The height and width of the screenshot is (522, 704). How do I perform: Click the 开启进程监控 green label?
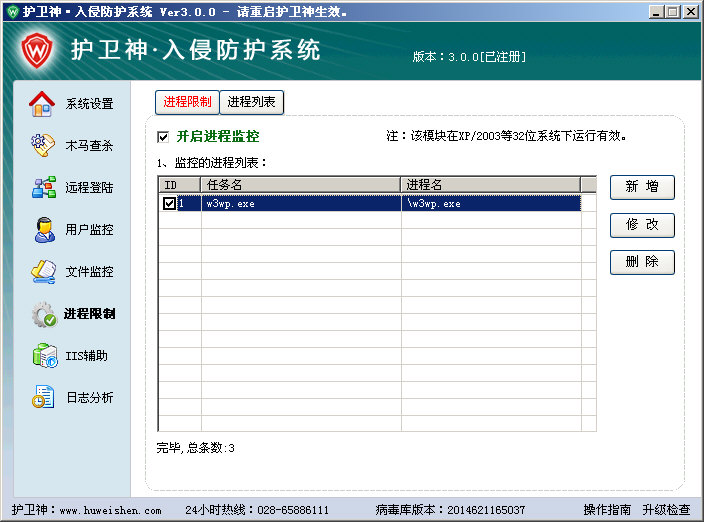click(218, 136)
